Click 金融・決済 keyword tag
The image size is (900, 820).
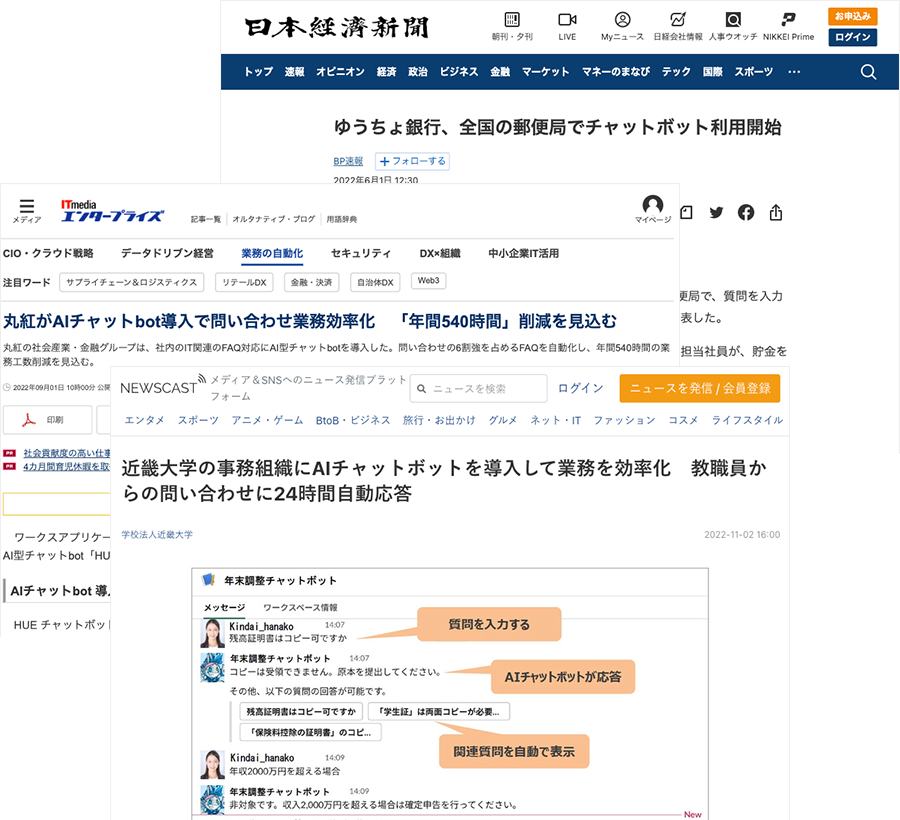tap(312, 282)
